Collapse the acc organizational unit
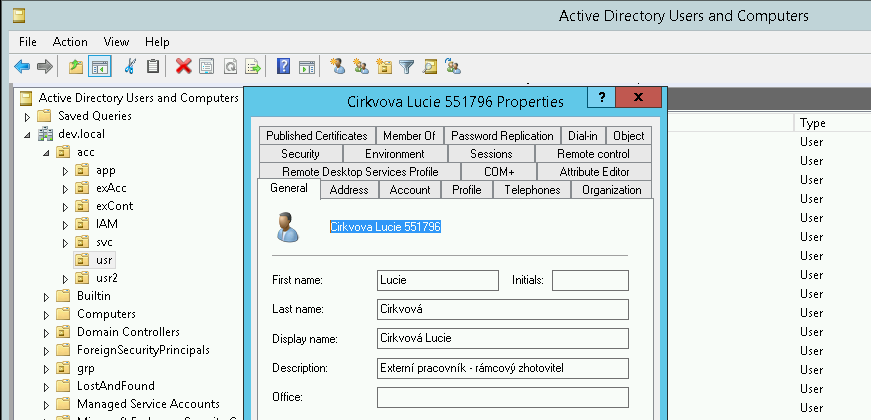This screenshot has height=420, width=871. tap(46, 153)
